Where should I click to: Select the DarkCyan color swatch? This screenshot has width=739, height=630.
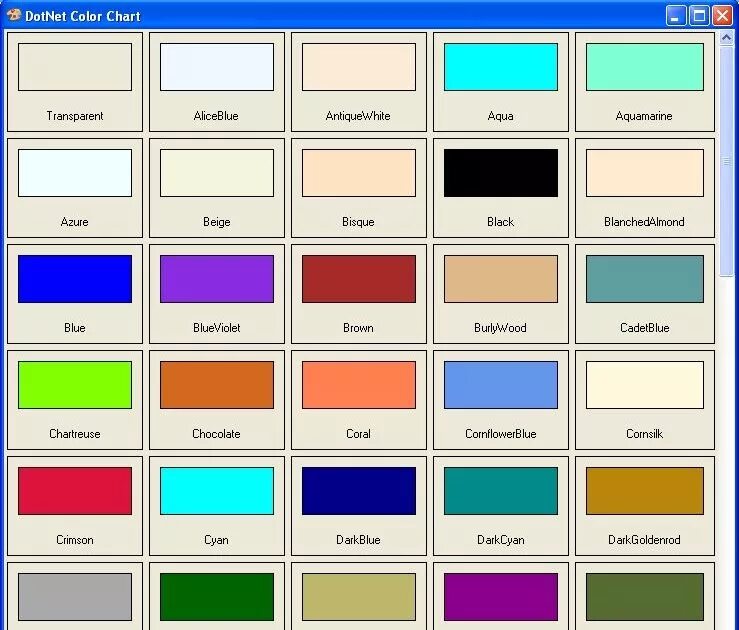(501, 491)
